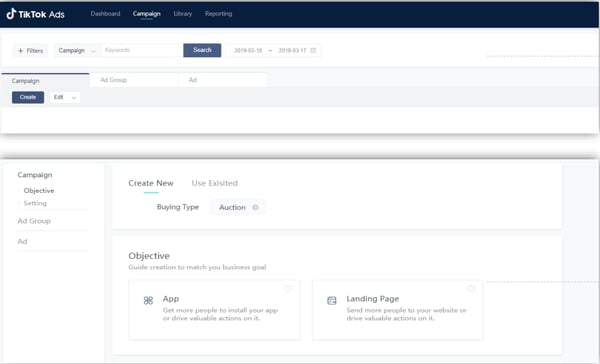
Task: Click the Landing Page objective icon
Action: click(332, 300)
